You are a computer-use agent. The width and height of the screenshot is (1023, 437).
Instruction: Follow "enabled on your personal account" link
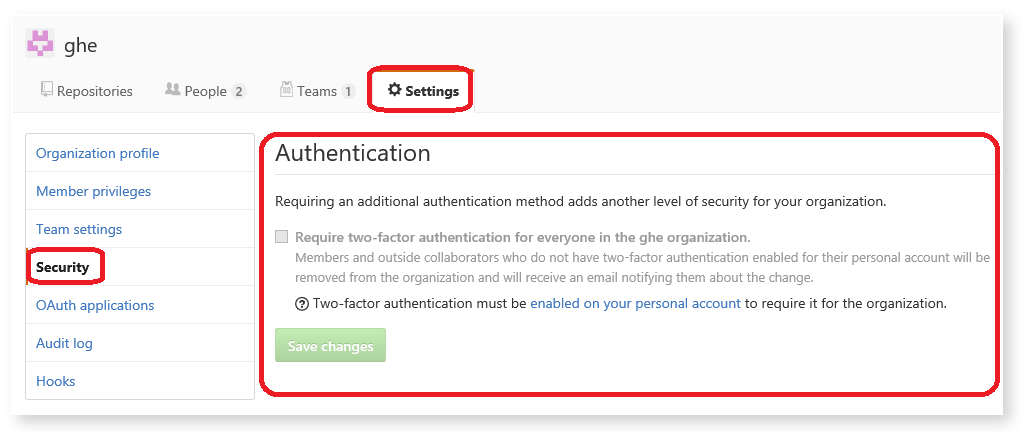[x=635, y=303]
